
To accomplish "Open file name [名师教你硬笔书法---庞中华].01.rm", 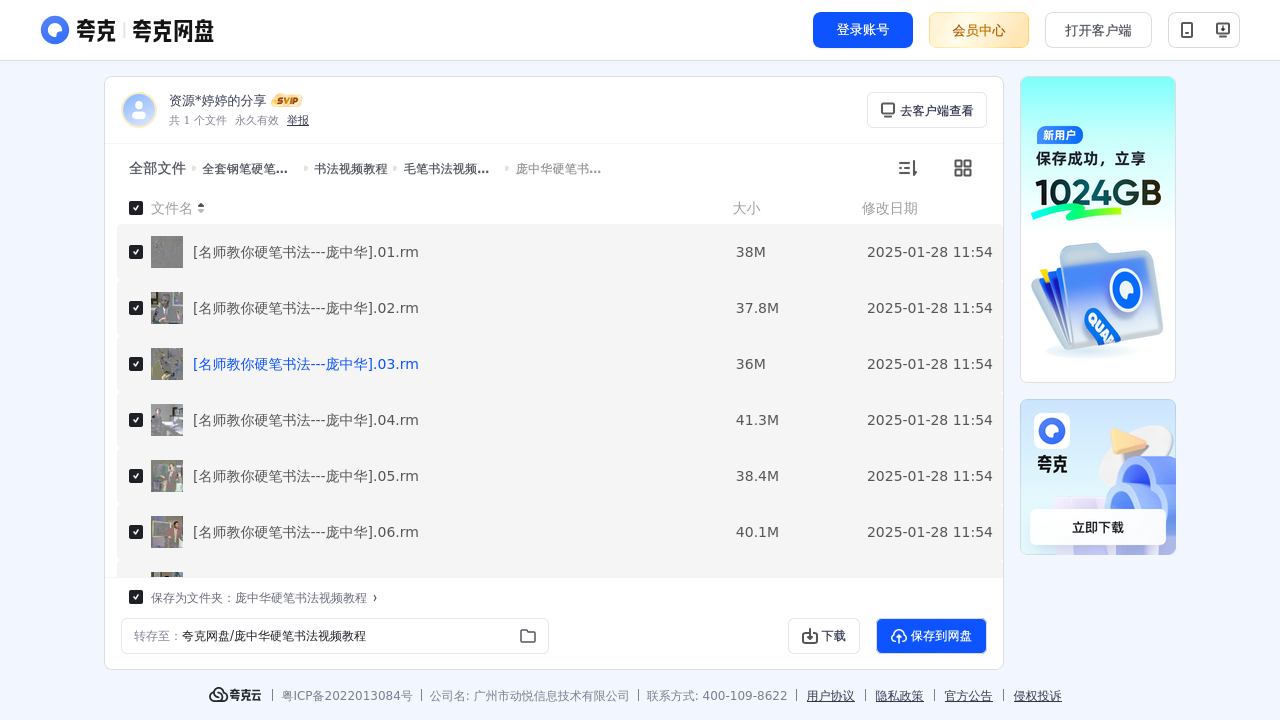I will [x=306, y=252].
